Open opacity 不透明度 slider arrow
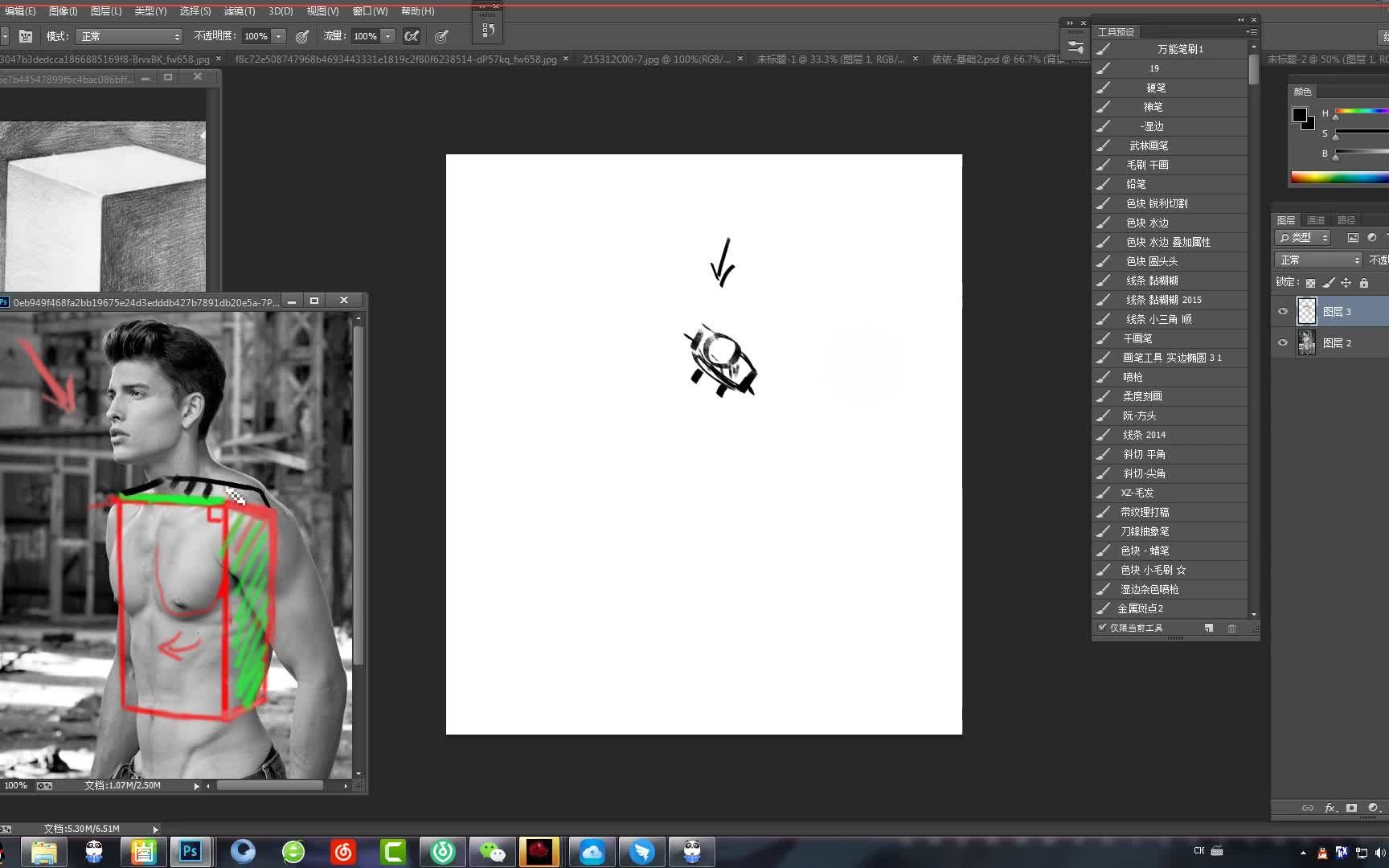Viewport: 1389px width, 868px height. (x=279, y=36)
